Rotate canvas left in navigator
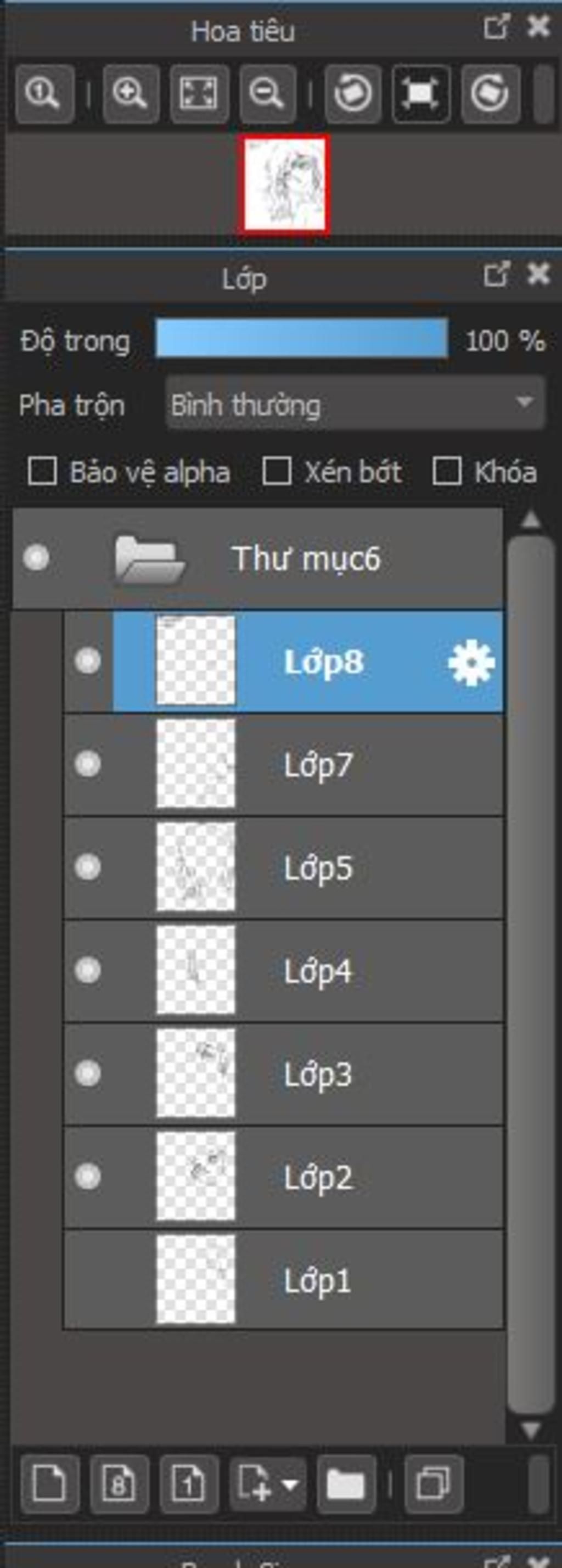 tap(353, 94)
